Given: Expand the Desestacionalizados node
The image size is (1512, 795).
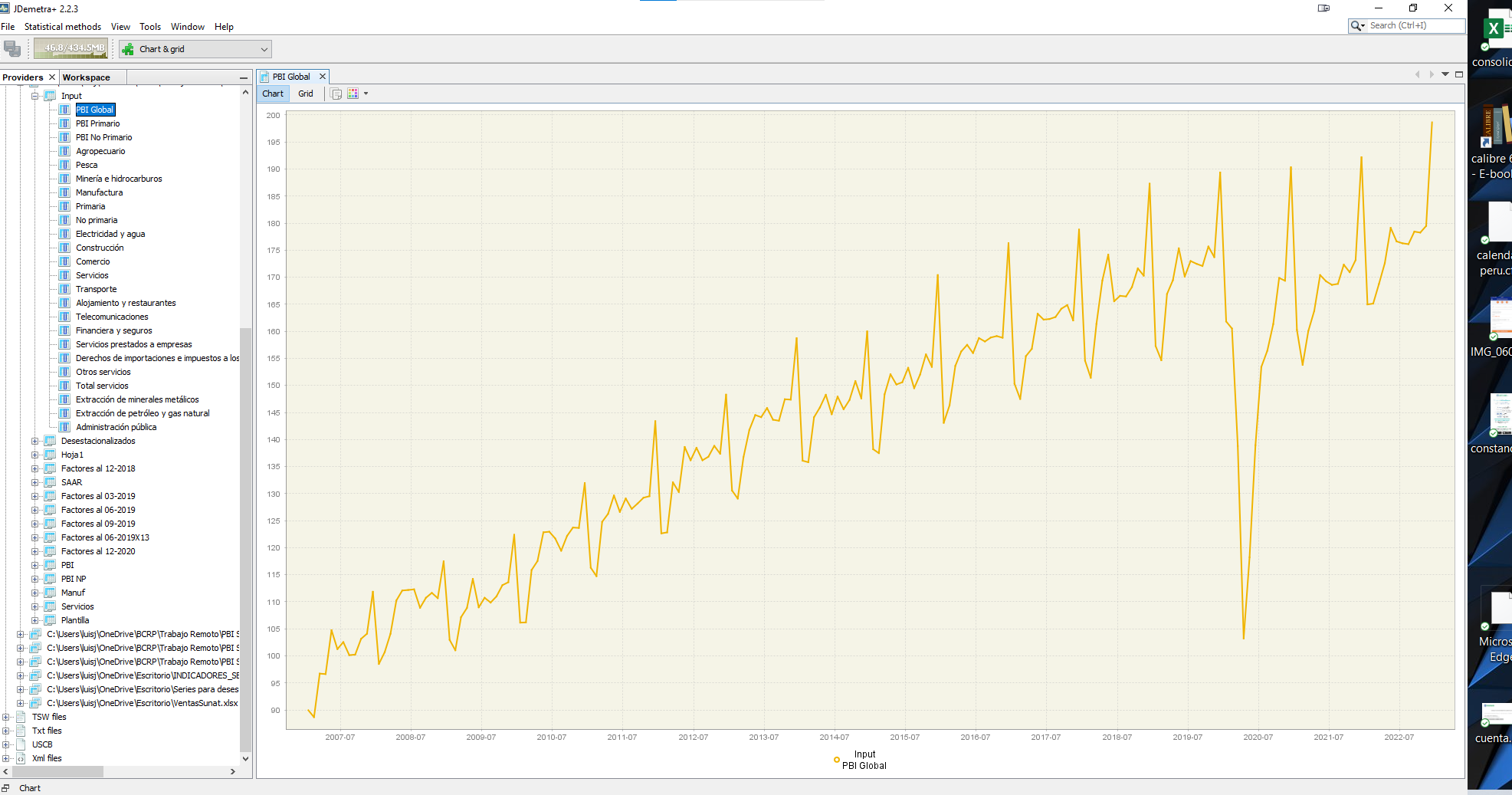Looking at the screenshot, I should 34,441.
